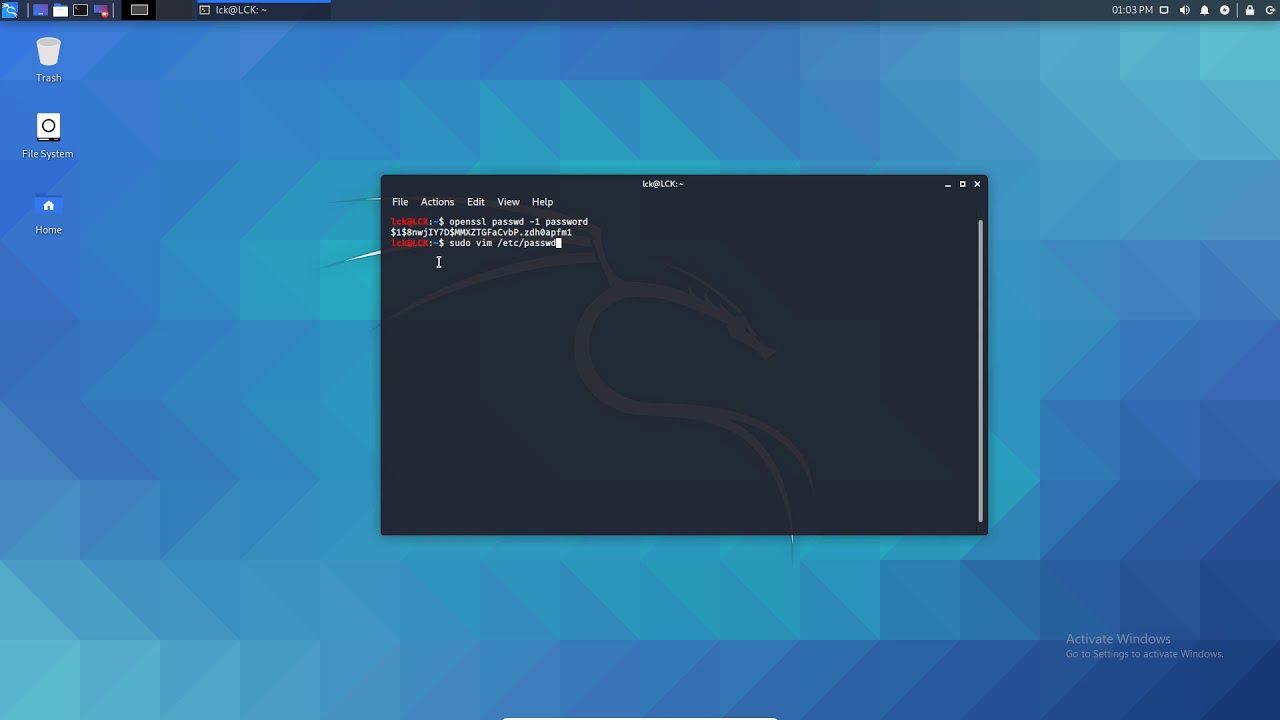Click the terminal vertical scrollbar
Screen dimensions: 1280x720
click(x=981, y=370)
